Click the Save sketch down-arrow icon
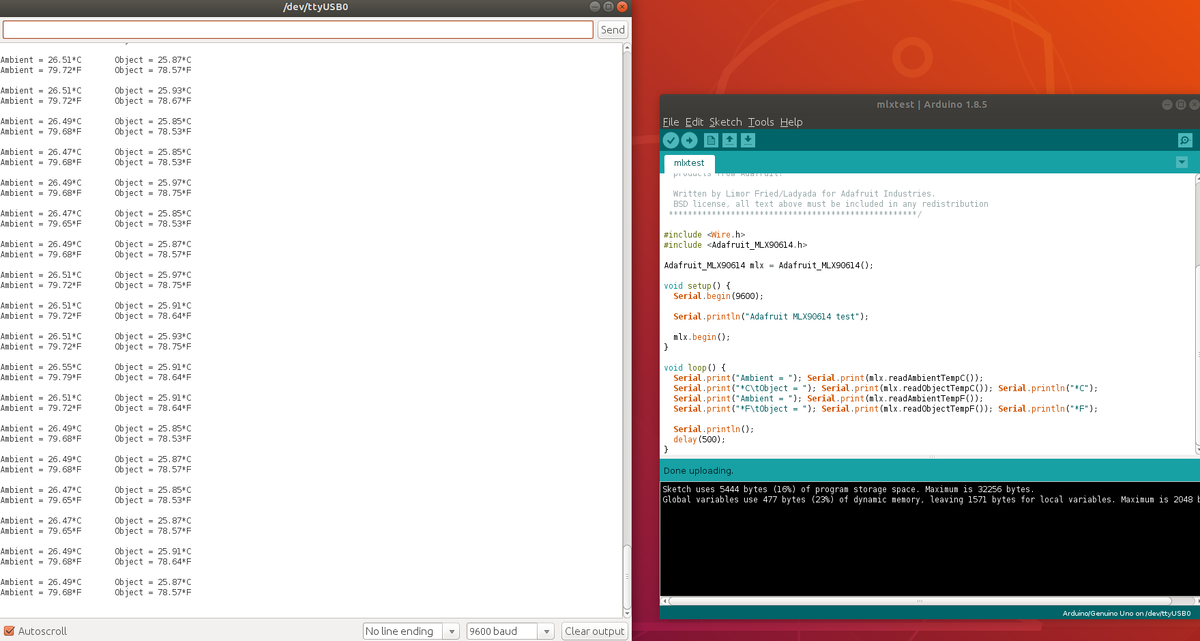 pyautogui.click(x=748, y=140)
